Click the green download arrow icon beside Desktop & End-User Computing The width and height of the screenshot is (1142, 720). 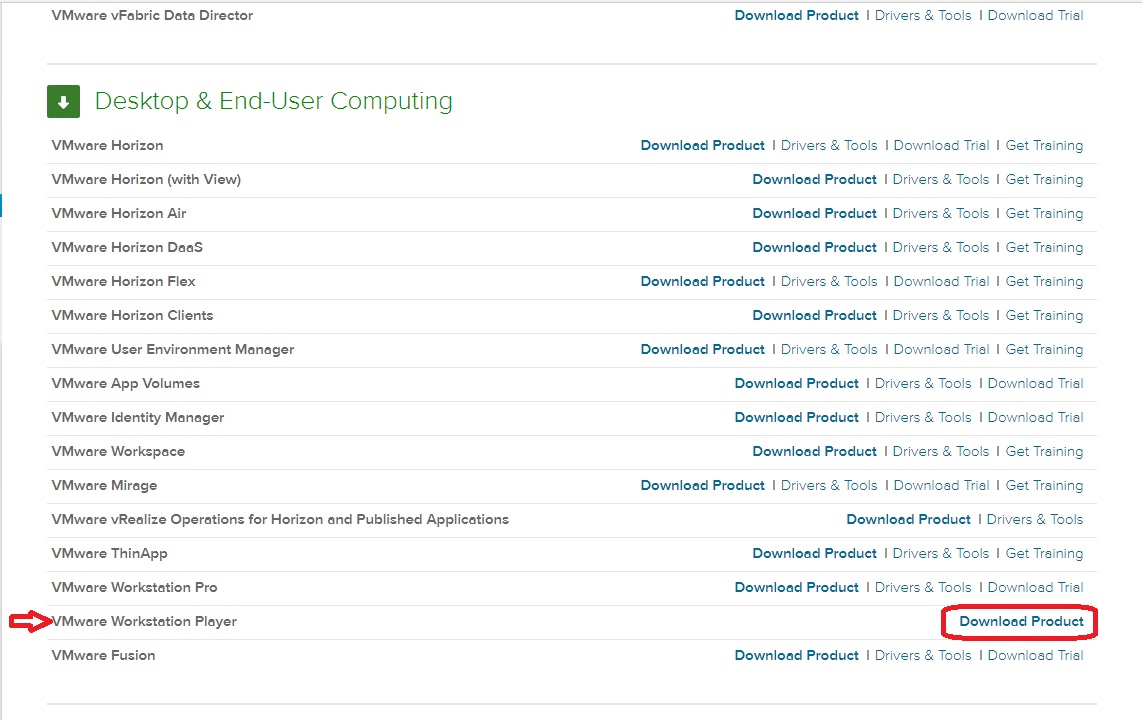click(x=63, y=101)
